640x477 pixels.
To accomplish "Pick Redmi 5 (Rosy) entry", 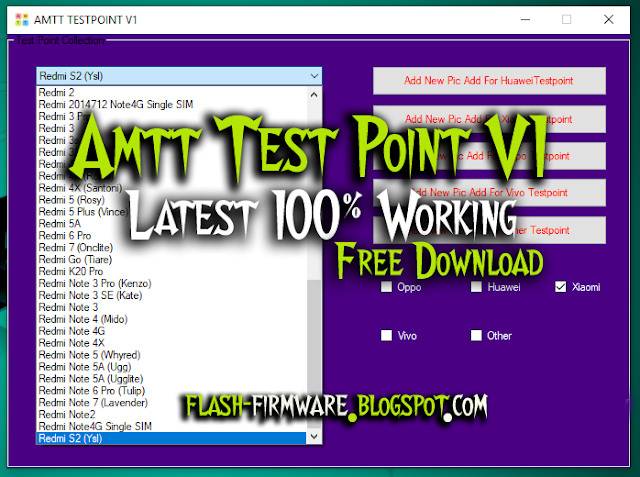I will pyautogui.click(x=171, y=200).
